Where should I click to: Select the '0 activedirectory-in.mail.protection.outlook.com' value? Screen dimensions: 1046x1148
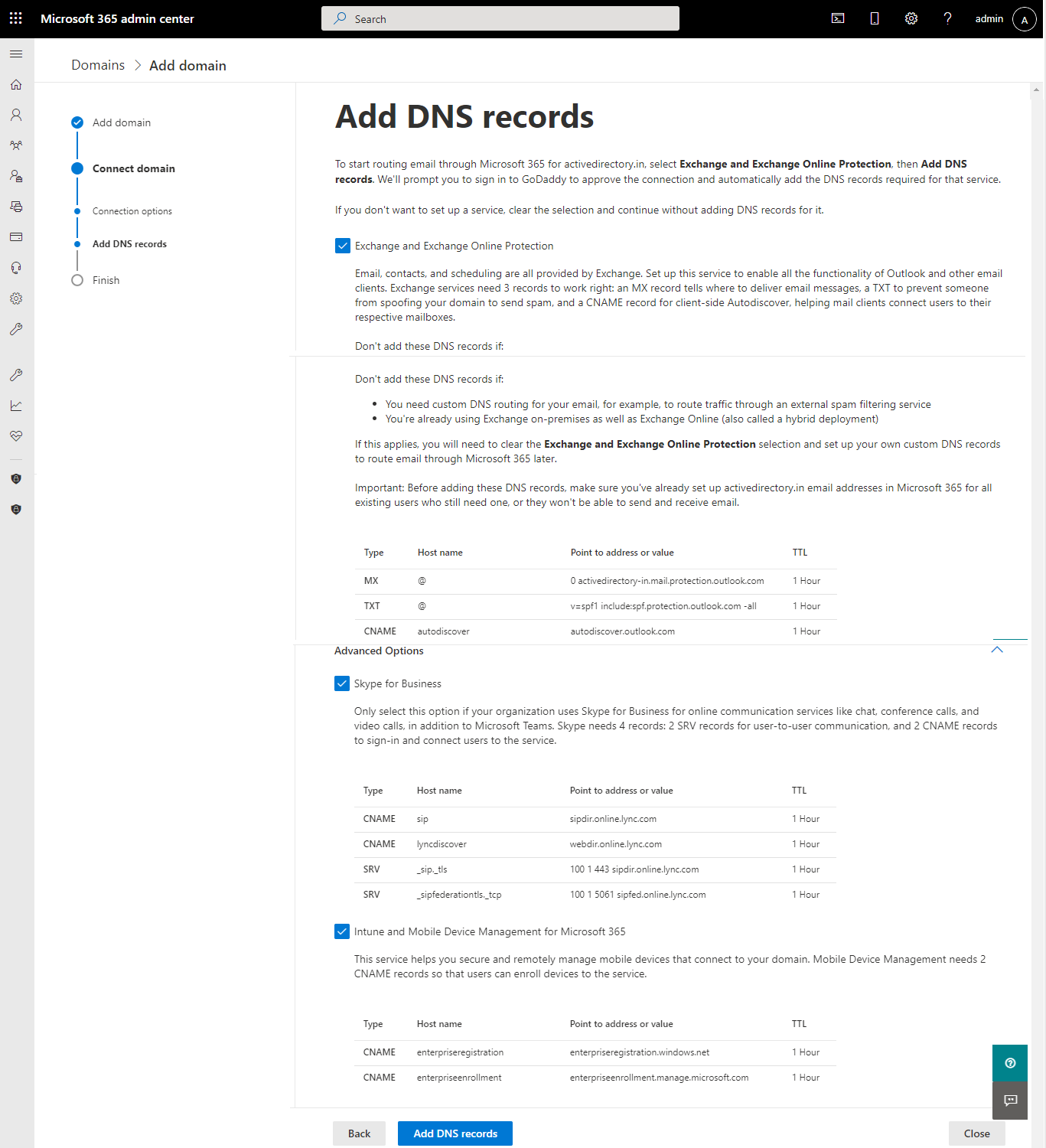(666, 581)
